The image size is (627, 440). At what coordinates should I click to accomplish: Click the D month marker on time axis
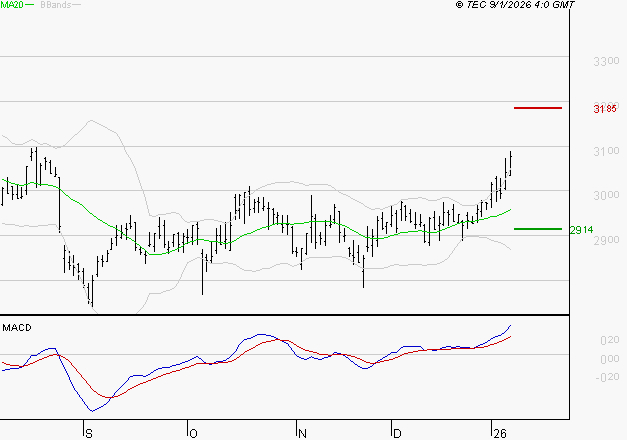[x=397, y=434]
